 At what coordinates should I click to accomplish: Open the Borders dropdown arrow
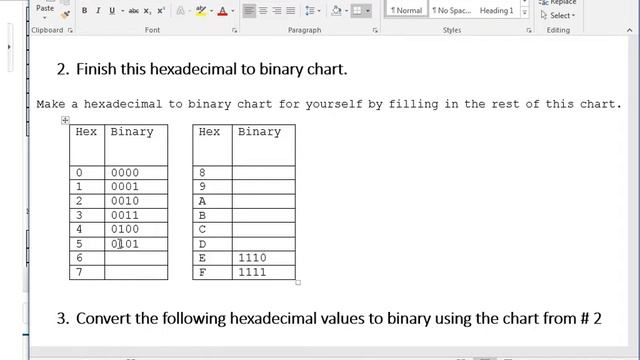coord(368,11)
